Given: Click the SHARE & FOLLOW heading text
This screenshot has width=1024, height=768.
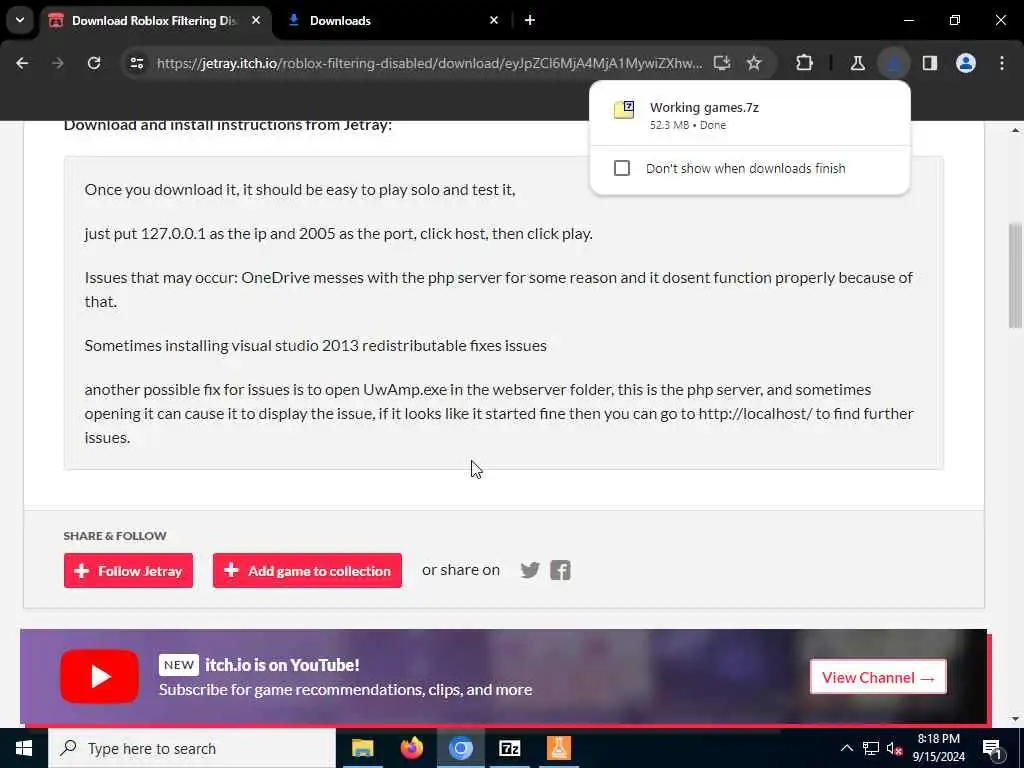Looking at the screenshot, I should [115, 536].
